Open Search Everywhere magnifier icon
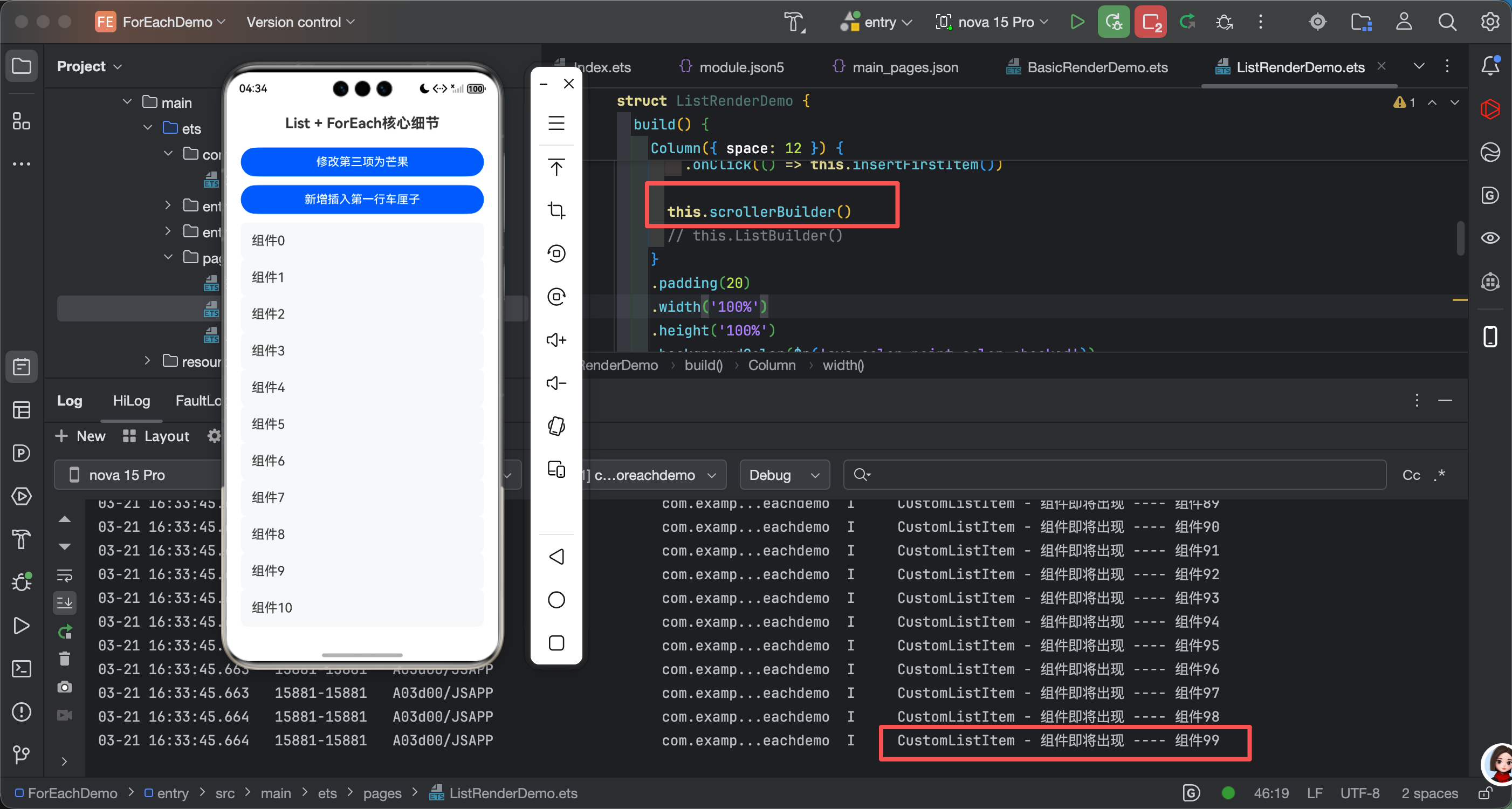 tap(1447, 22)
